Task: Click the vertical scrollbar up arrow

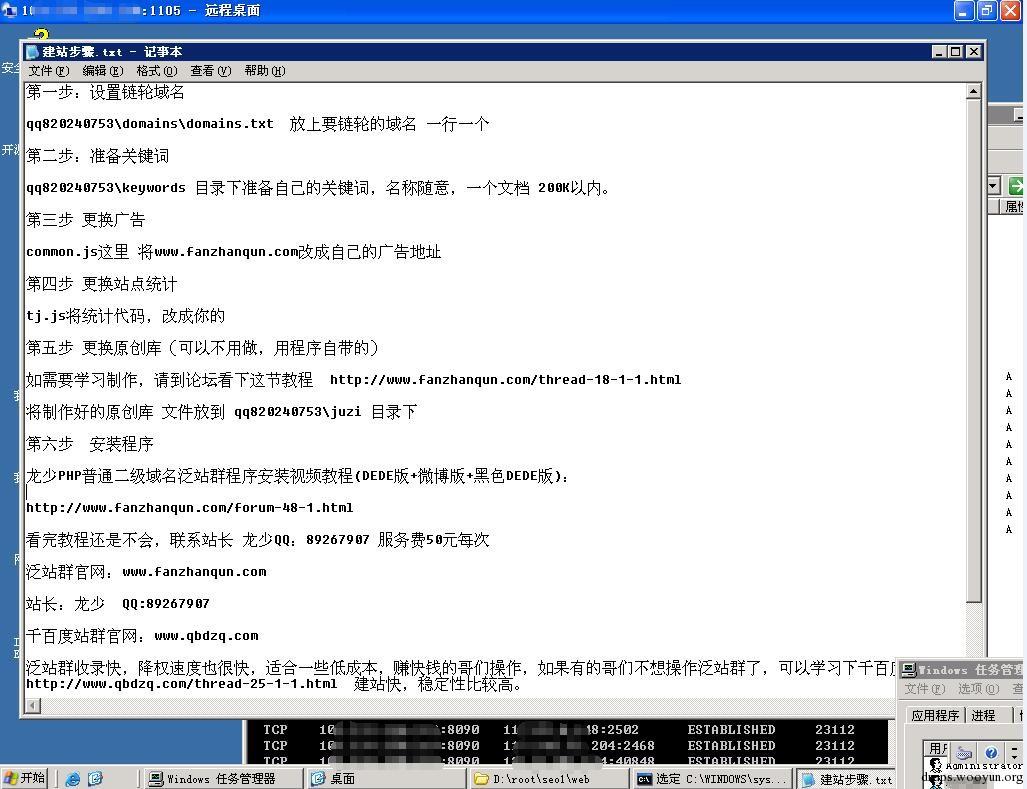Action: coord(974,91)
